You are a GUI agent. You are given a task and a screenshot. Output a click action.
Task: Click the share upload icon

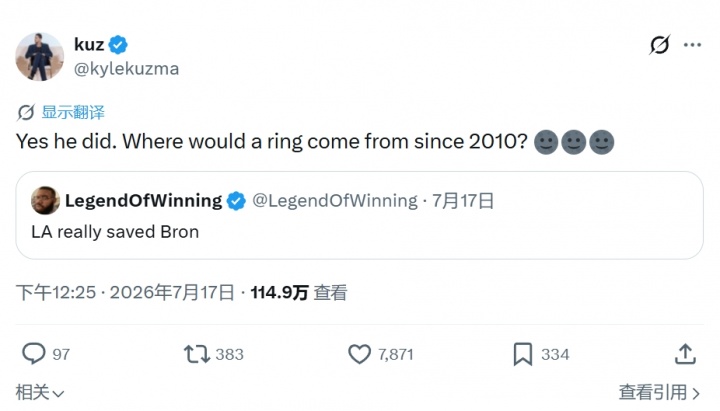click(685, 354)
